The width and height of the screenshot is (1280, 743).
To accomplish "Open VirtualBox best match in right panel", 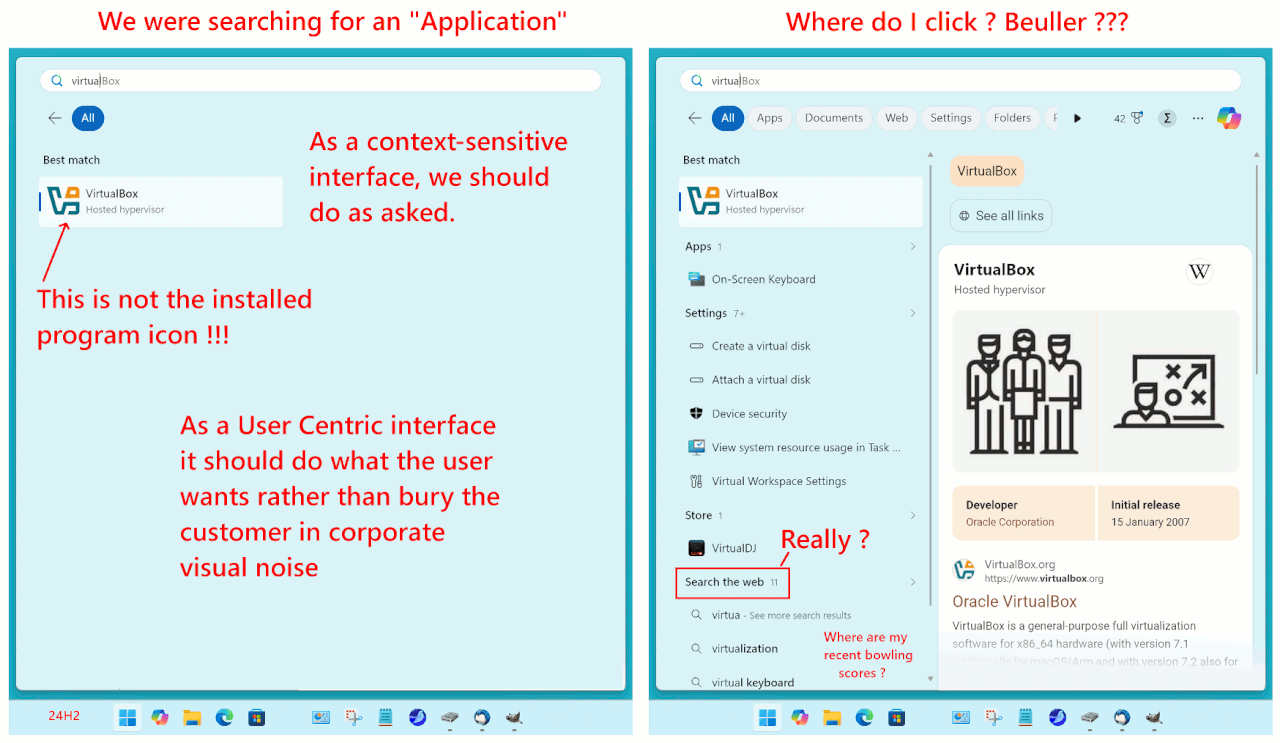I will [x=801, y=201].
